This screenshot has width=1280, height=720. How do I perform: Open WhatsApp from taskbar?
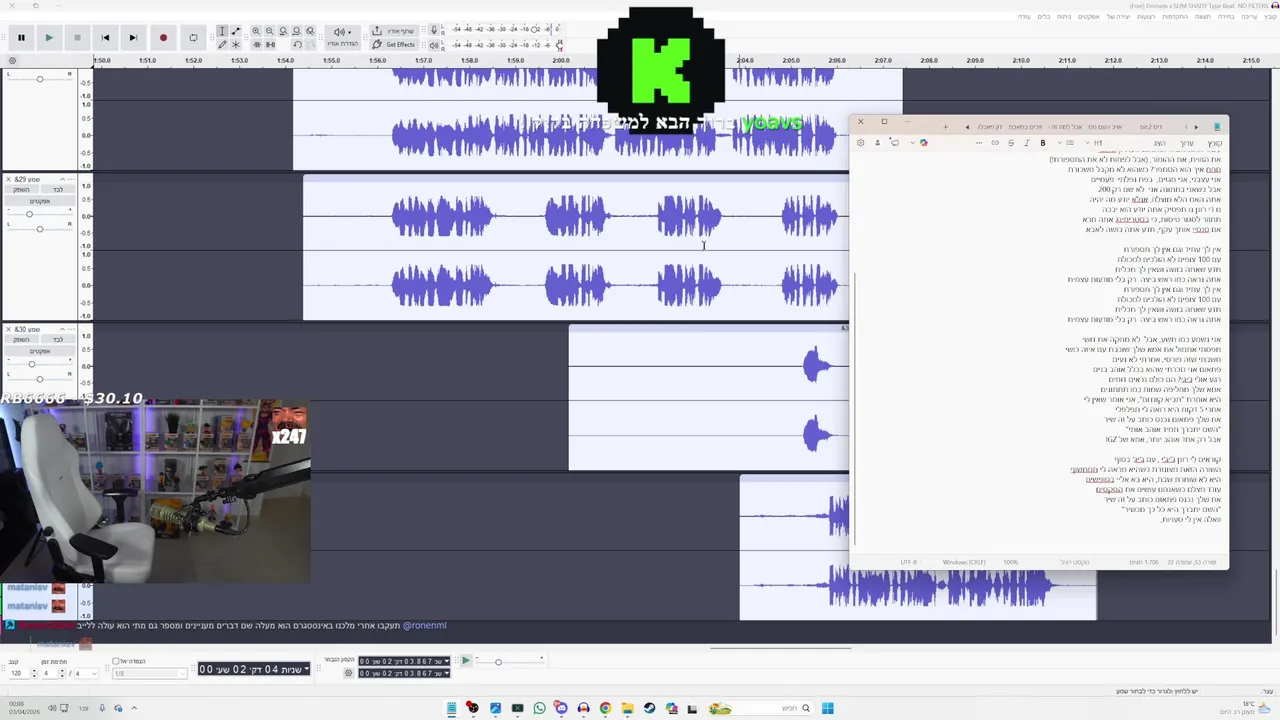click(x=540, y=708)
